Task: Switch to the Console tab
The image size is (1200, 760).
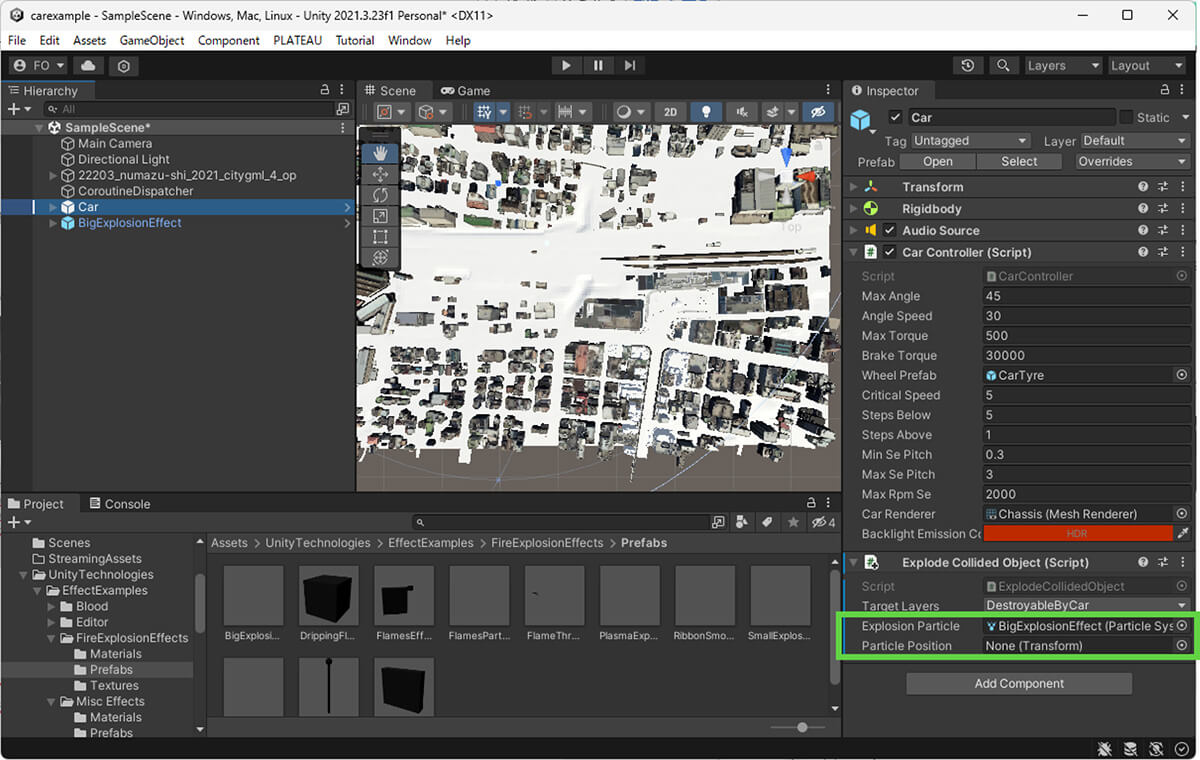Action: click(120, 504)
